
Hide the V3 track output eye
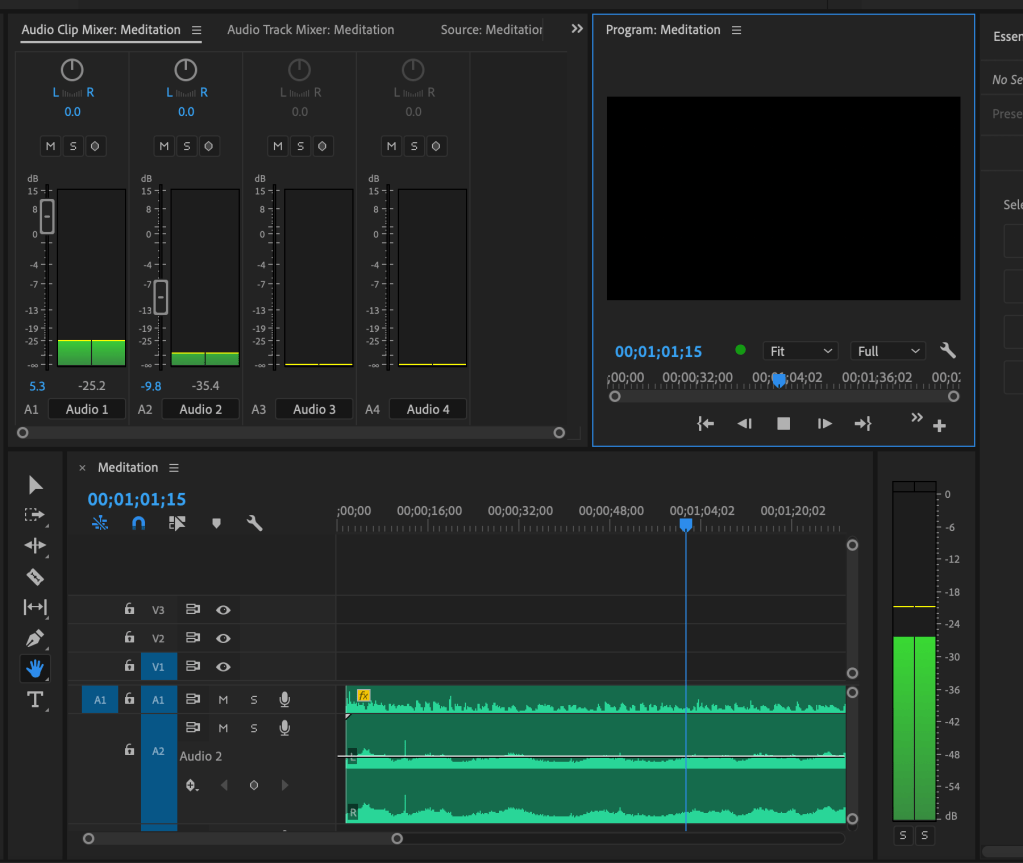[223, 610]
